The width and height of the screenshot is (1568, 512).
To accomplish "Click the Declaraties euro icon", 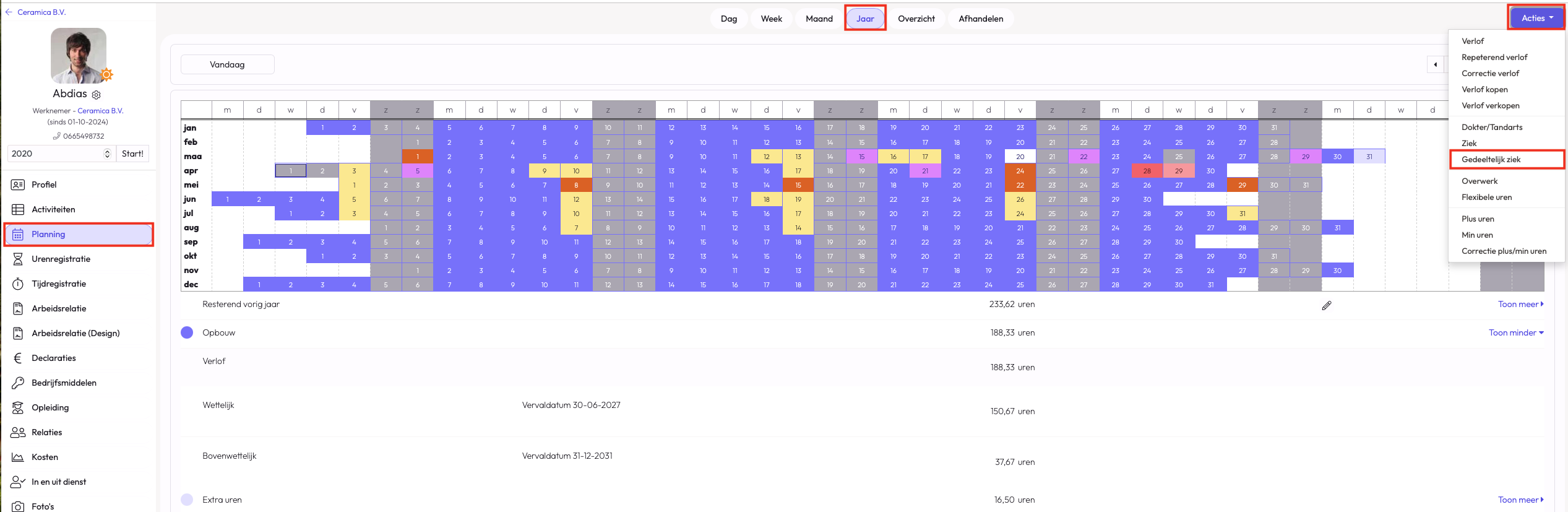I will coord(18,358).
